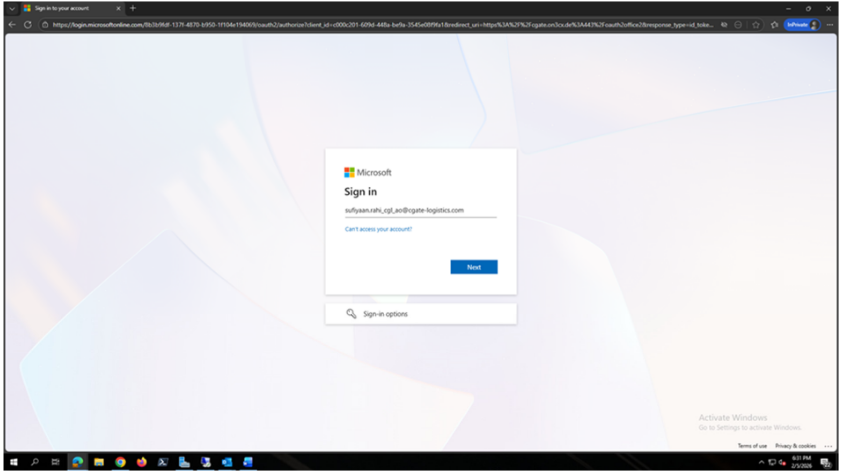Click the browser back arrow
841x472 pixels.
12,24
